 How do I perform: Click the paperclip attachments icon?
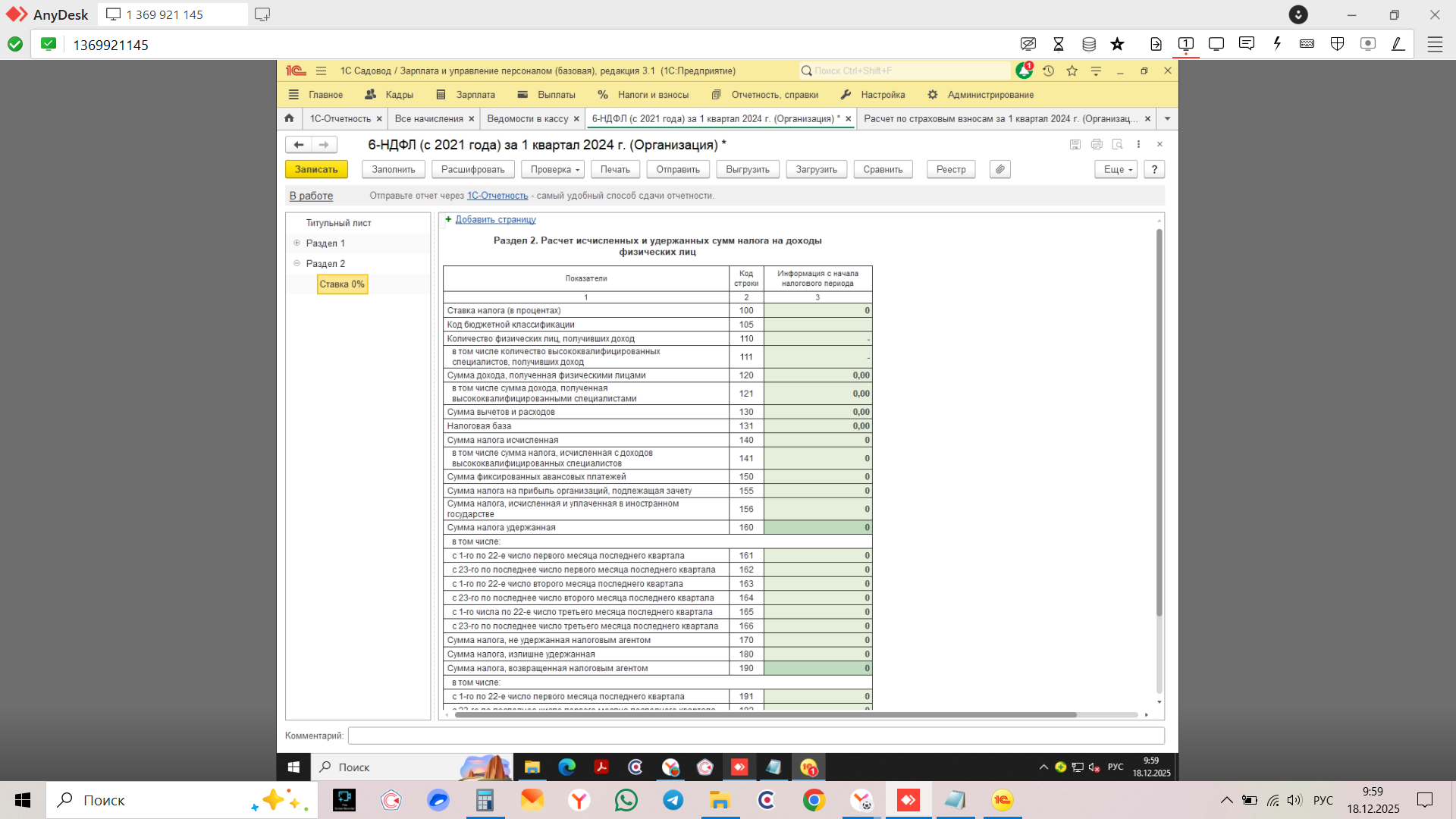click(x=999, y=169)
